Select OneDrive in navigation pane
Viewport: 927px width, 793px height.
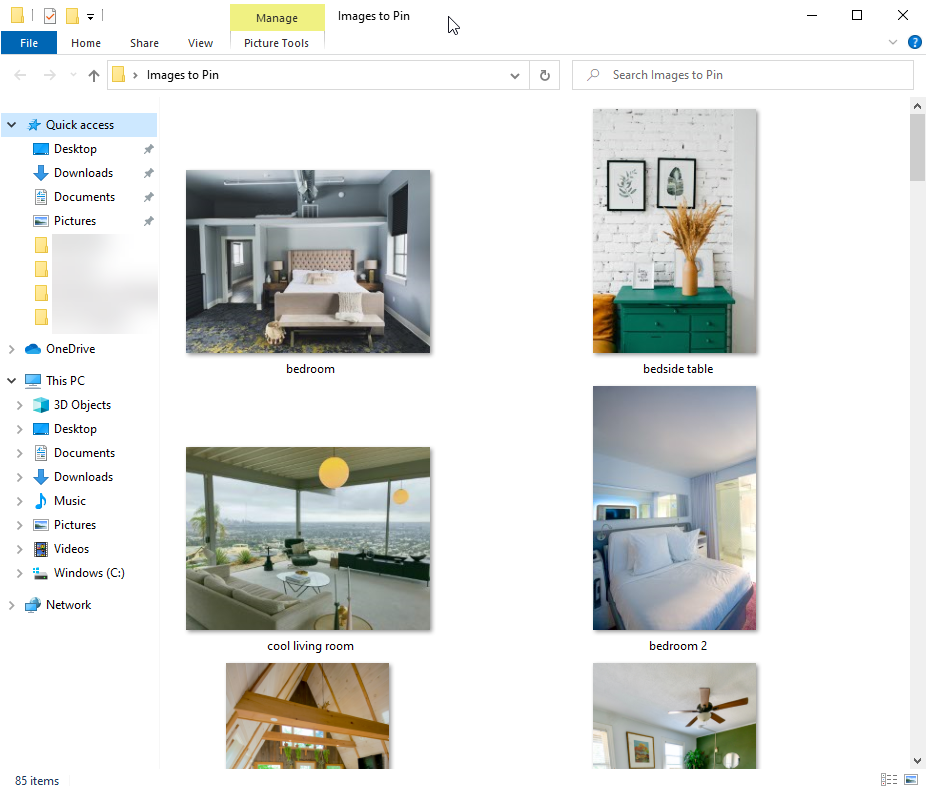point(70,349)
